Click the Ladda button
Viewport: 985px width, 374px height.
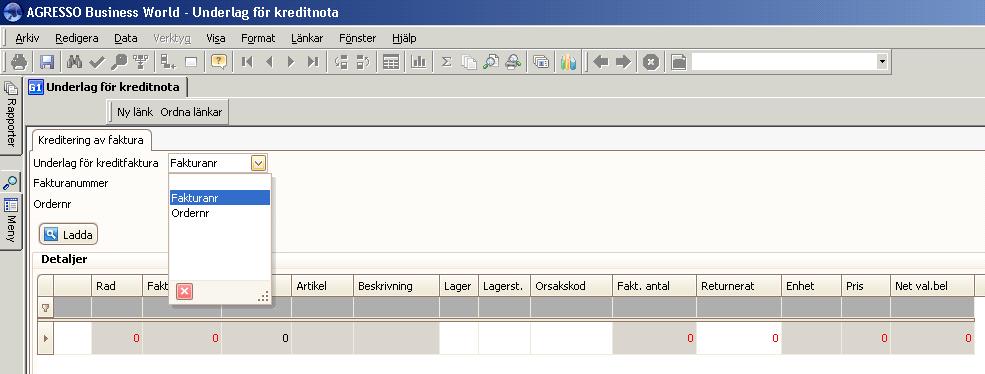pyautogui.click(x=68, y=235)
